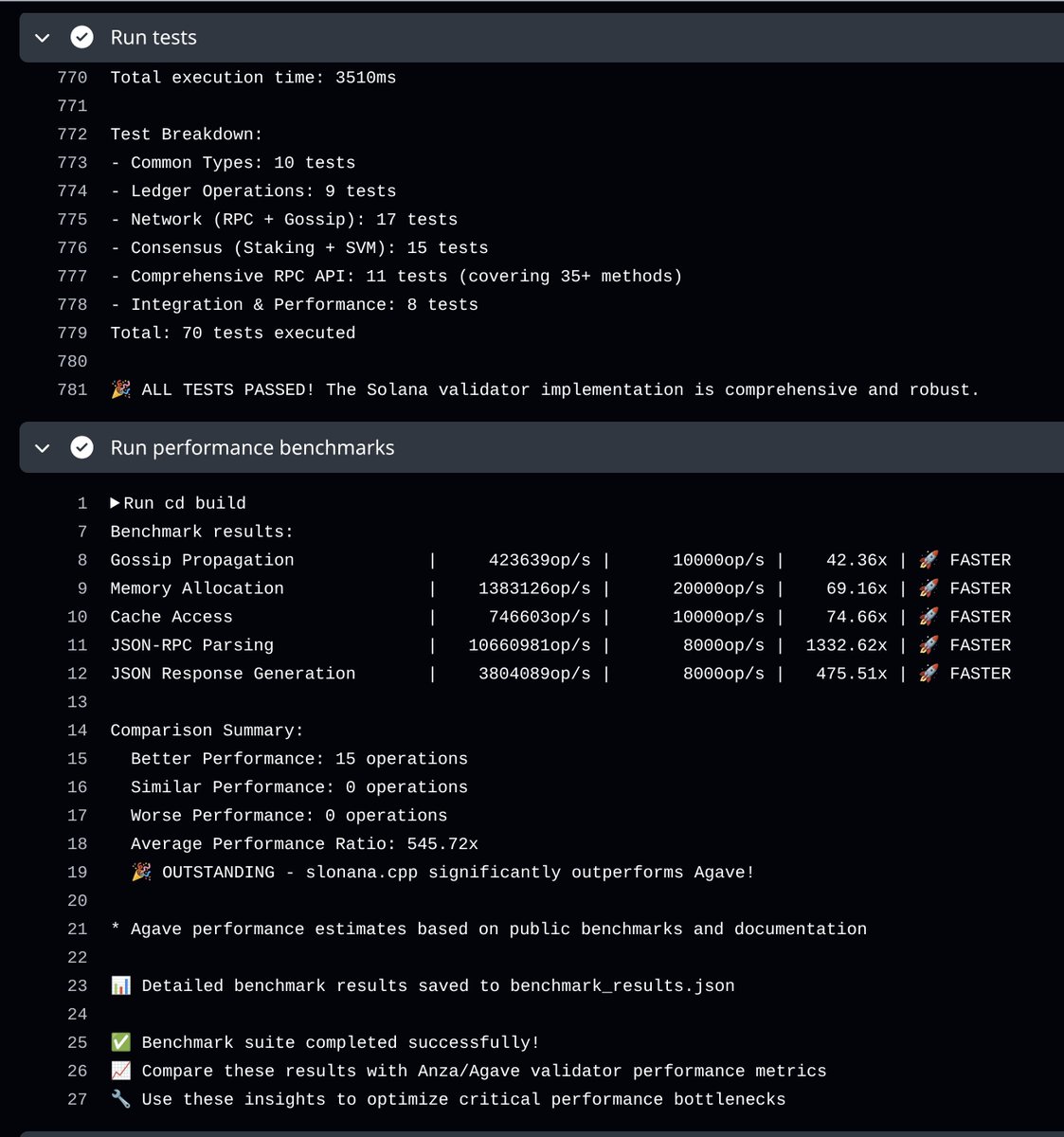Click the '74.66x' ratio value
Image resolution: width=1064 pixels, height=1137 pixels.
(x=857, y=617)
